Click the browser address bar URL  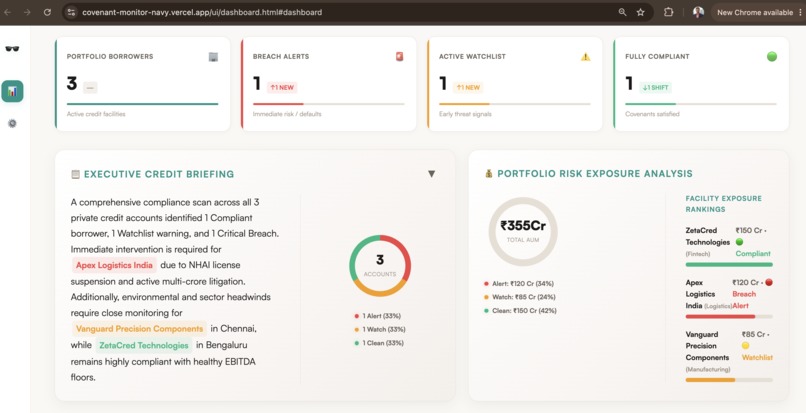(202, 12)
